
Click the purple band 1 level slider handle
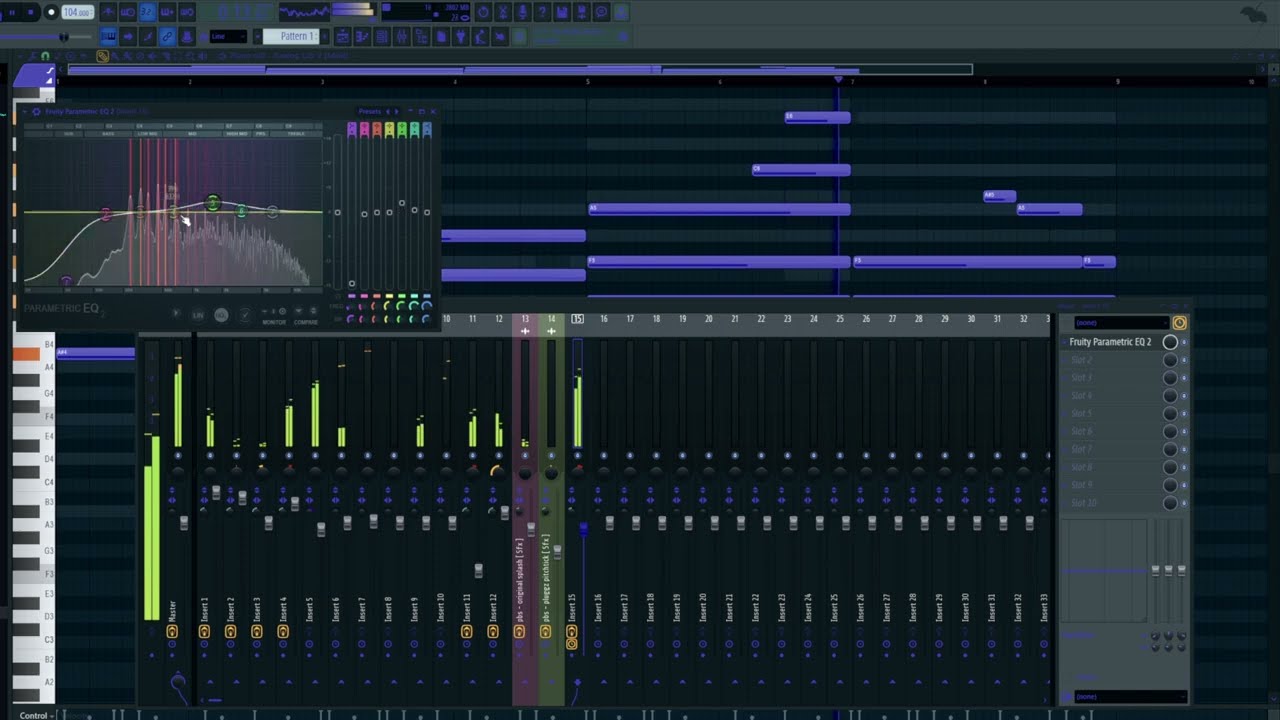pos(352,283)
